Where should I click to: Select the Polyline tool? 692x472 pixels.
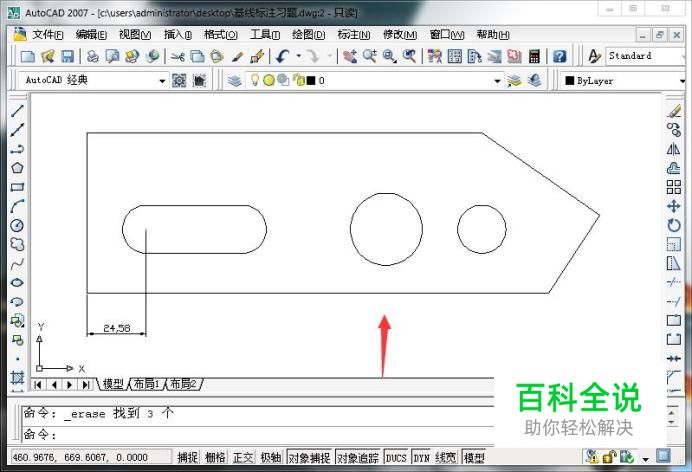click(x=17, y=149)
